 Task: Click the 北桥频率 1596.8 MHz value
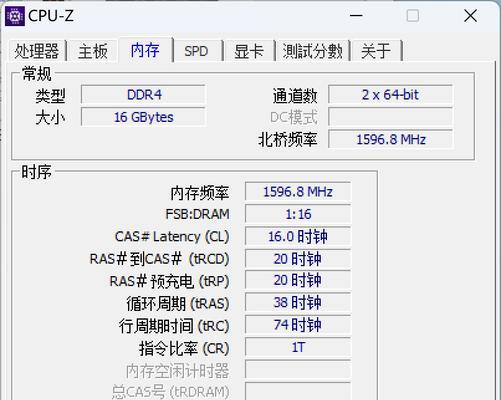point(390,139)
